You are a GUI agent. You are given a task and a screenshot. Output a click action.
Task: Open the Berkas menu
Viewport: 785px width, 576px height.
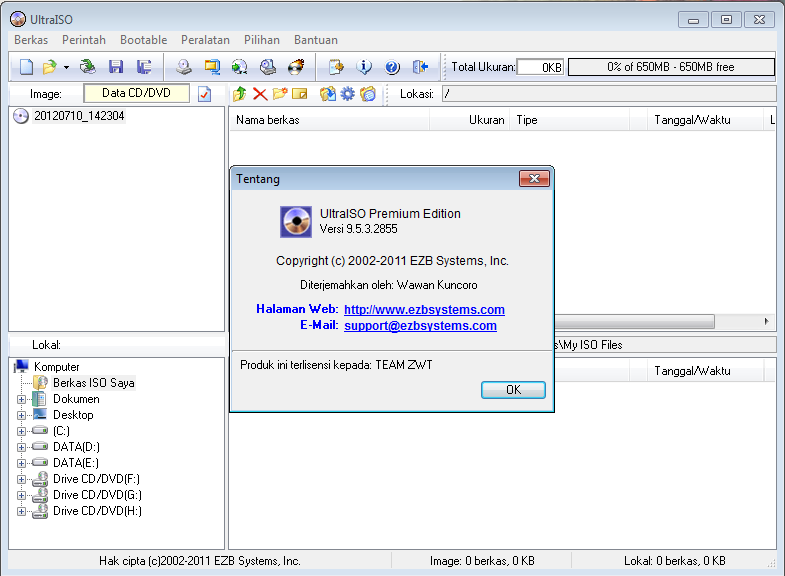click(x=31, y=40)
